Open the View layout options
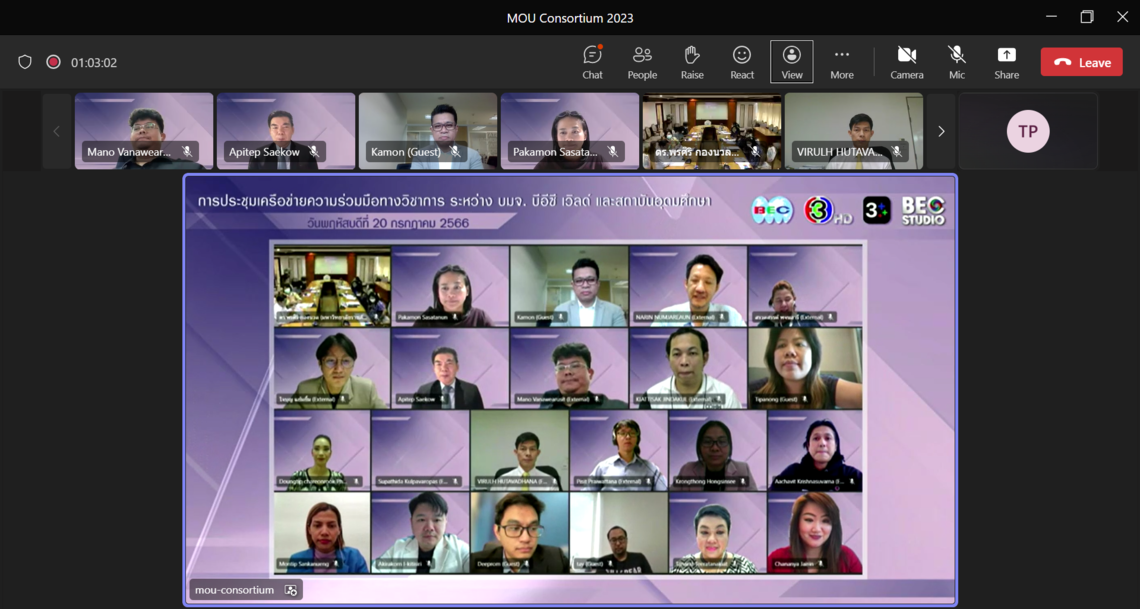1140x609 pixels. coord(791,62)
